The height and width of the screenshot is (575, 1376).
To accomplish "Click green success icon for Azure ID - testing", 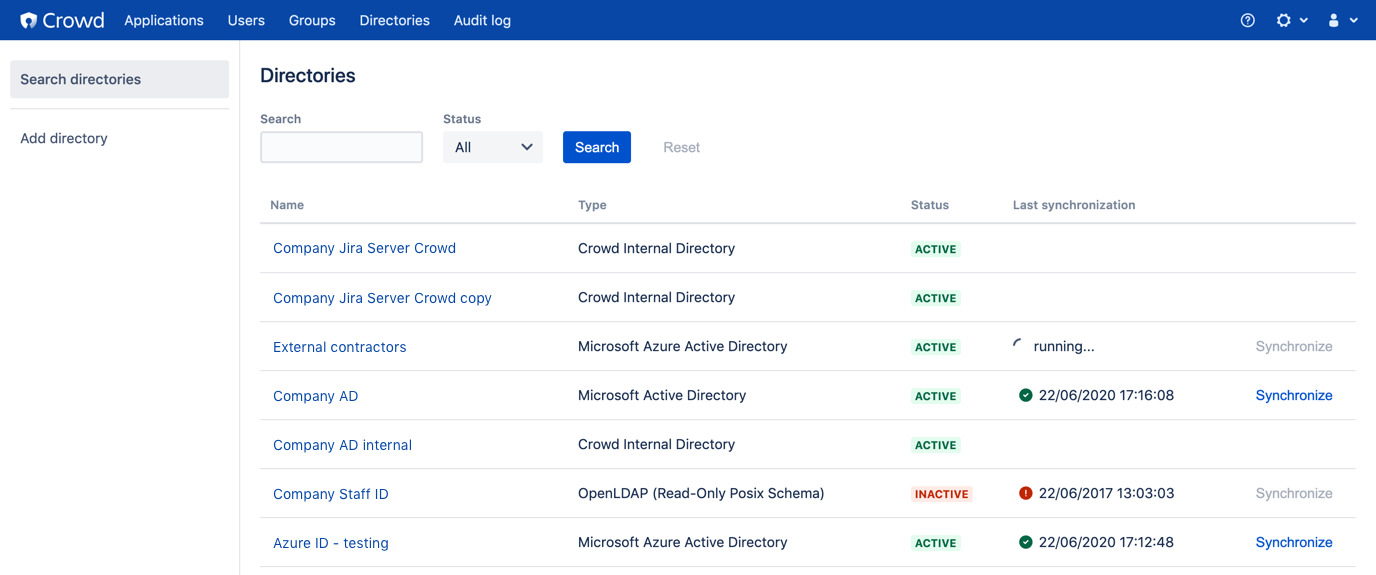I will point(1025,542).
